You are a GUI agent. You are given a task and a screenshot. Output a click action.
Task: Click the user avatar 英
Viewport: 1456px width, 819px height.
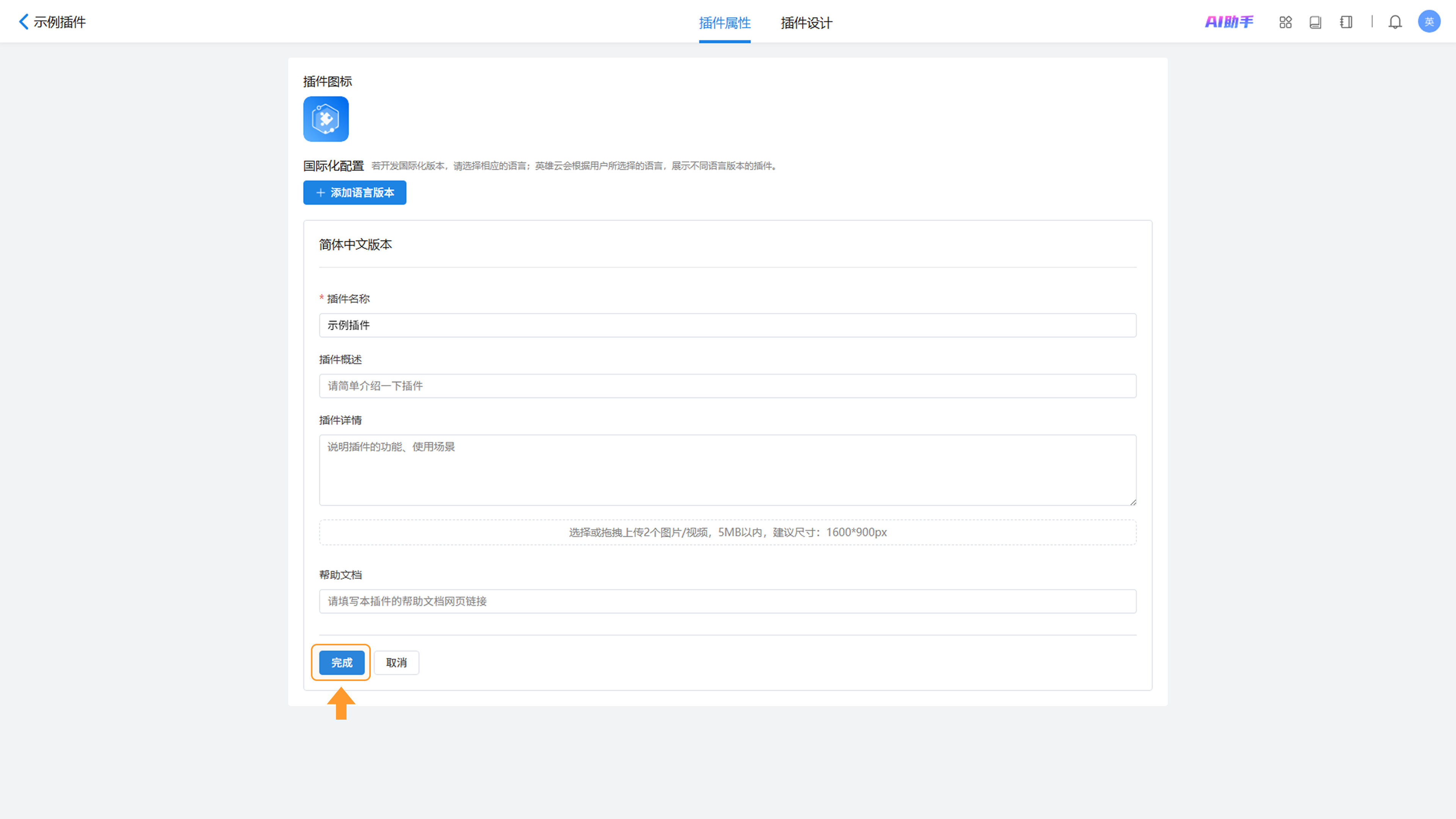[x=1429, y=22]
